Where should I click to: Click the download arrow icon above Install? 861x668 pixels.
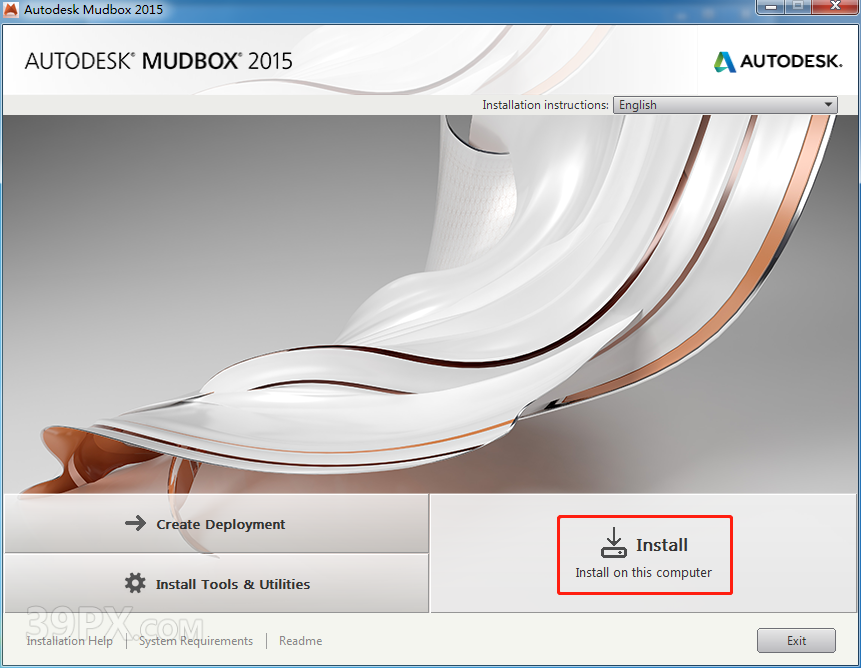pos(613,543)
